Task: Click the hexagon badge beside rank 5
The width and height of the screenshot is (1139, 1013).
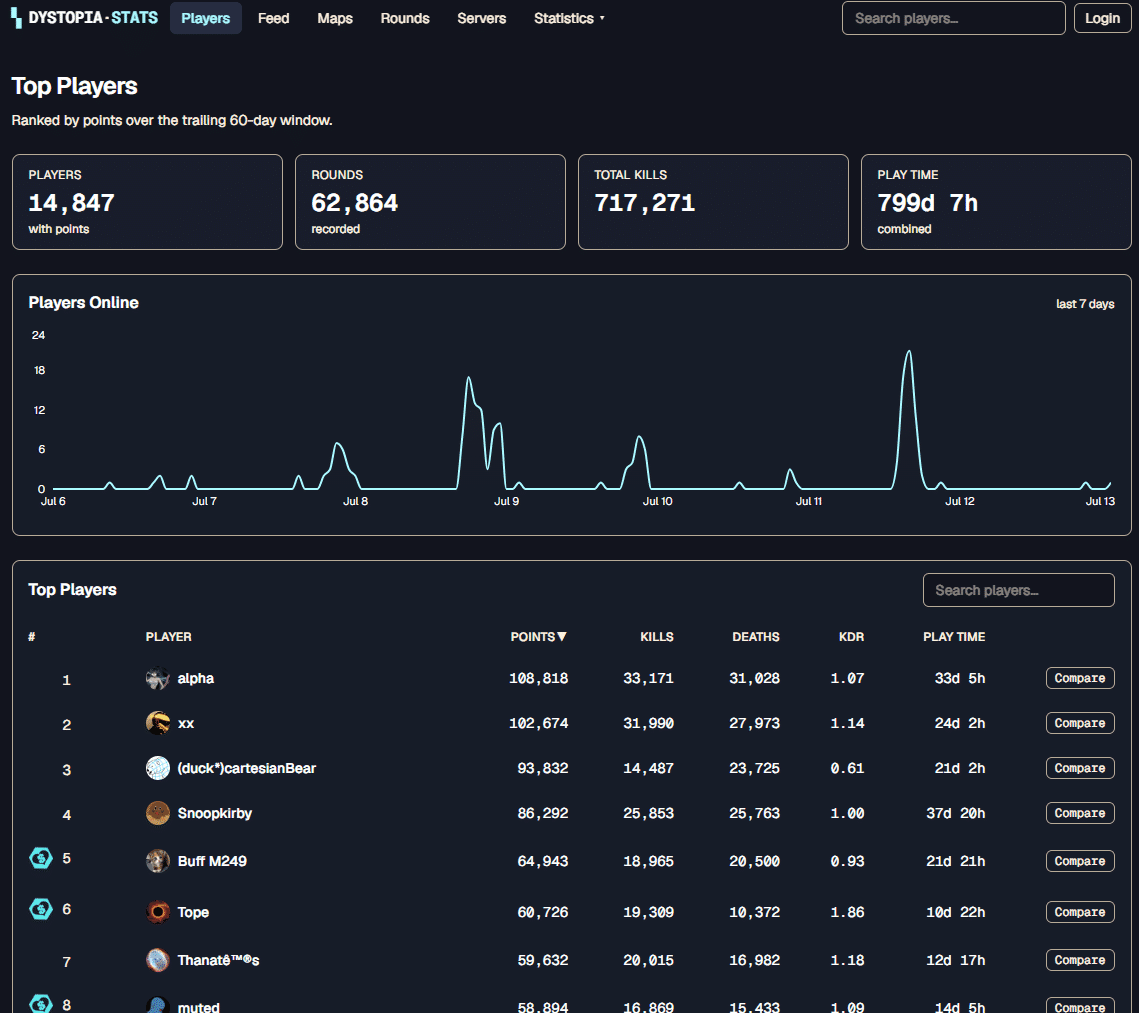Action: tap(41, 858)
